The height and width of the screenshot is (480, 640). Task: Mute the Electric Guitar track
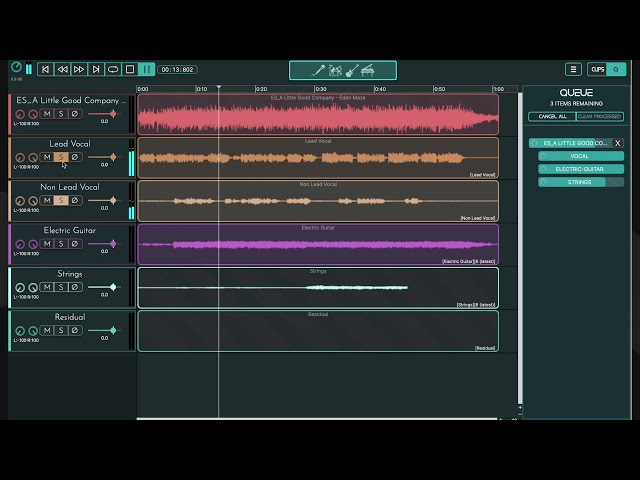click(47, 244)
